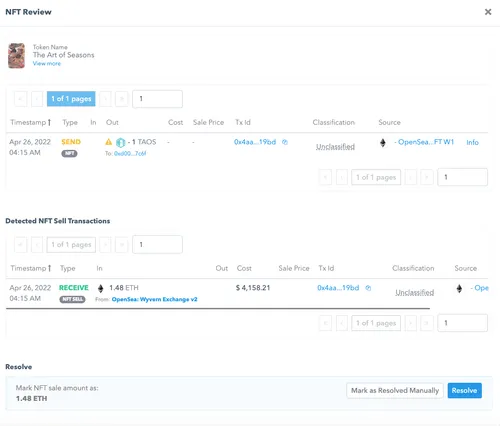
Task: Focus page input under Detected NFT Sell heading
Action: click(157, 244)
